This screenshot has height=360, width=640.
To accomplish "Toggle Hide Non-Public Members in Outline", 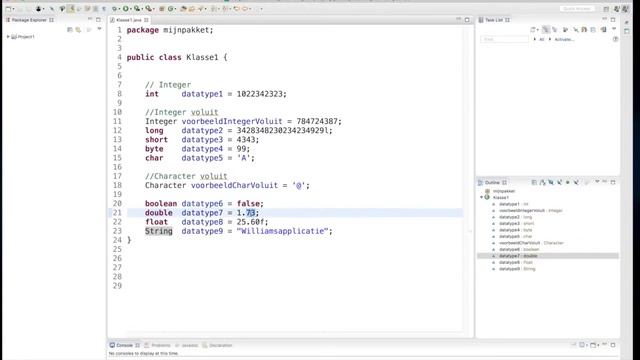I will [x=568, y=182].
